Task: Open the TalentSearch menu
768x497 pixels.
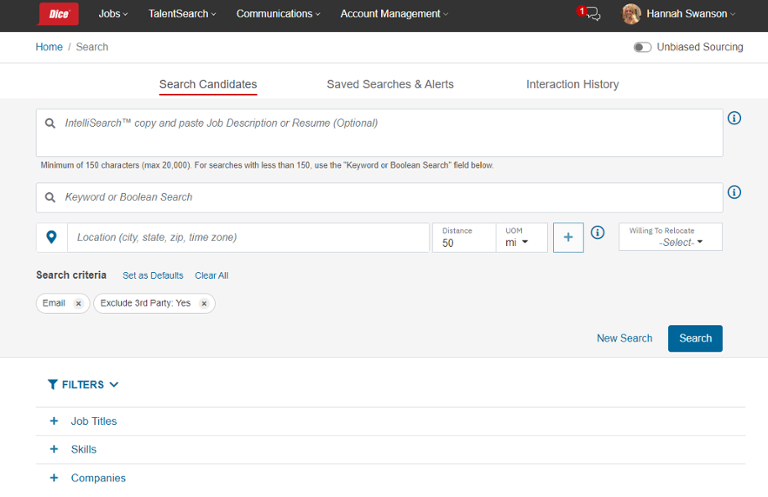Action: tap(184, 14)
